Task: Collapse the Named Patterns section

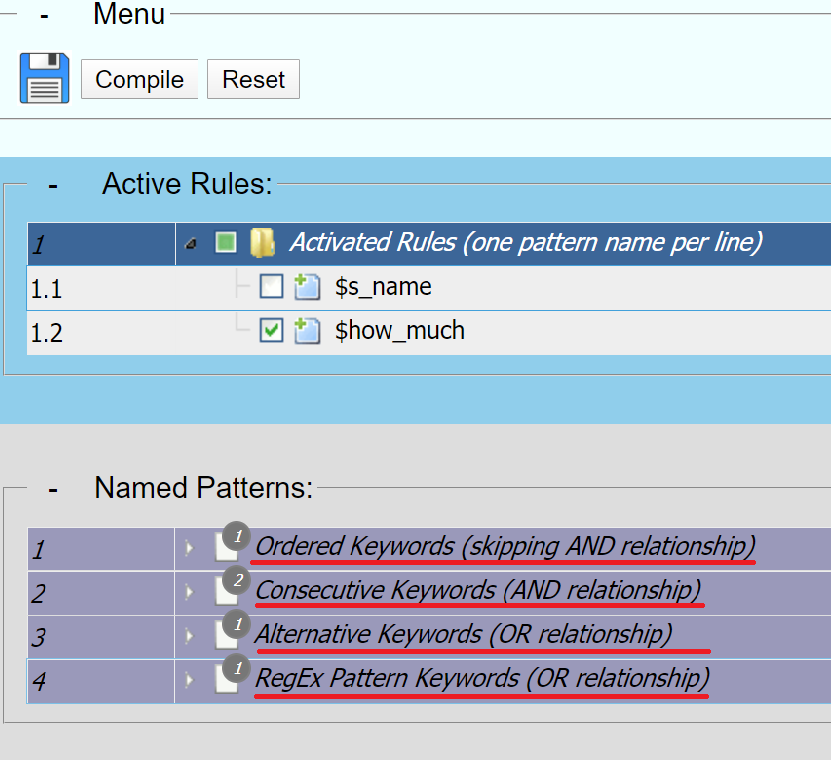Action: (52, 489)
